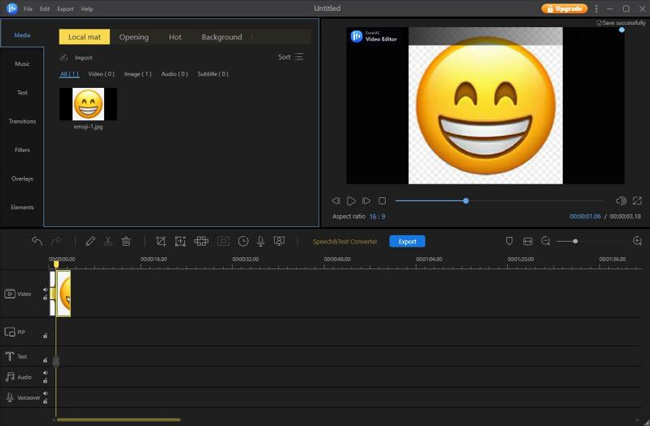This screenshot has width=650, height=426.
Task: Undo the last edit
Action: coord(37,241)
